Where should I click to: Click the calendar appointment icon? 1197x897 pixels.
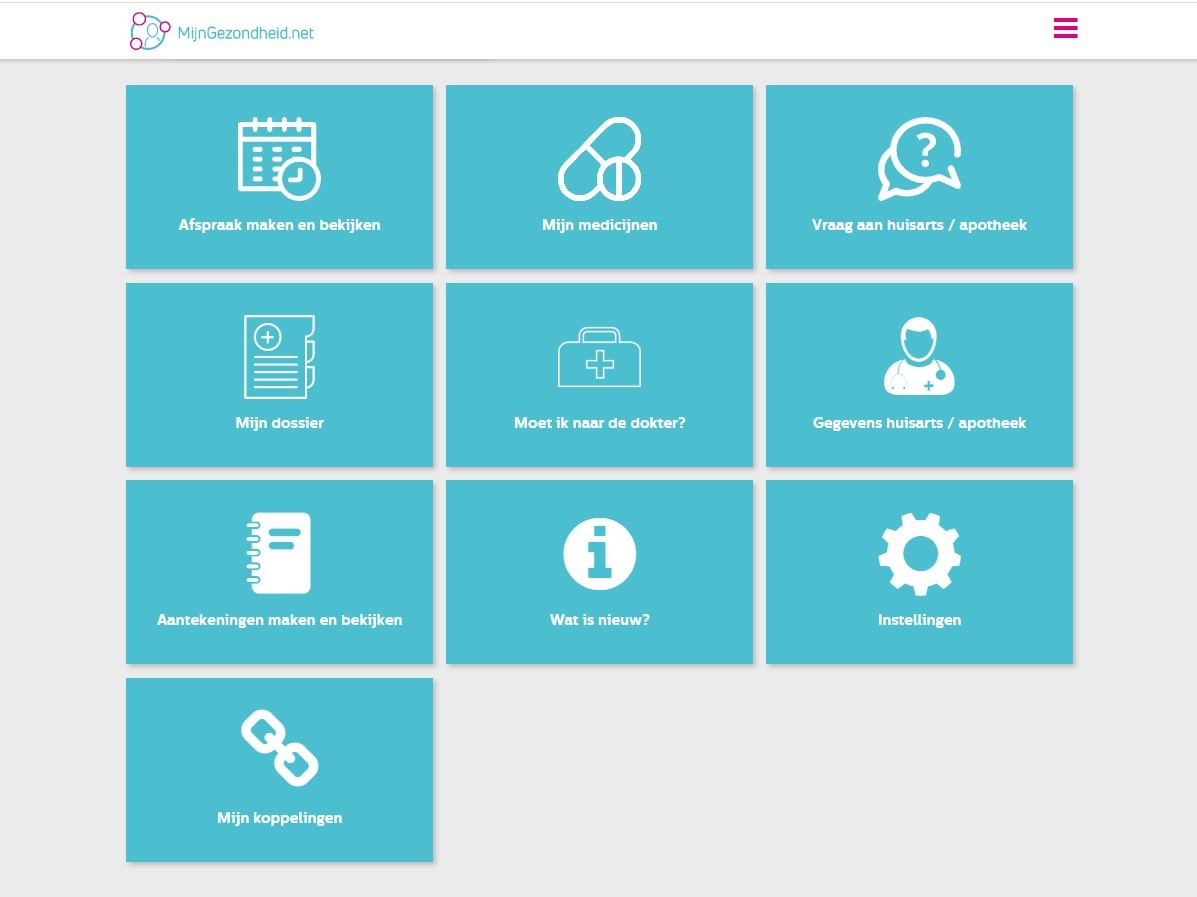(279, 159)
